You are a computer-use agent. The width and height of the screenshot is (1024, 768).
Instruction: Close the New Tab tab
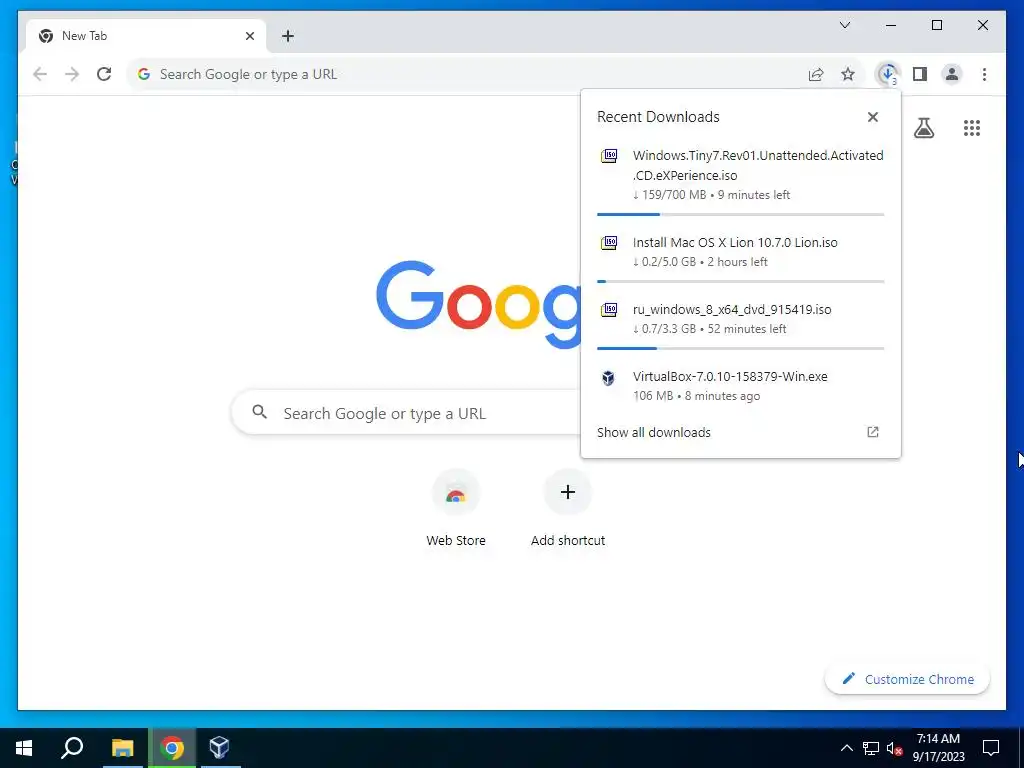pyautogui.click(x=249, y=36)
